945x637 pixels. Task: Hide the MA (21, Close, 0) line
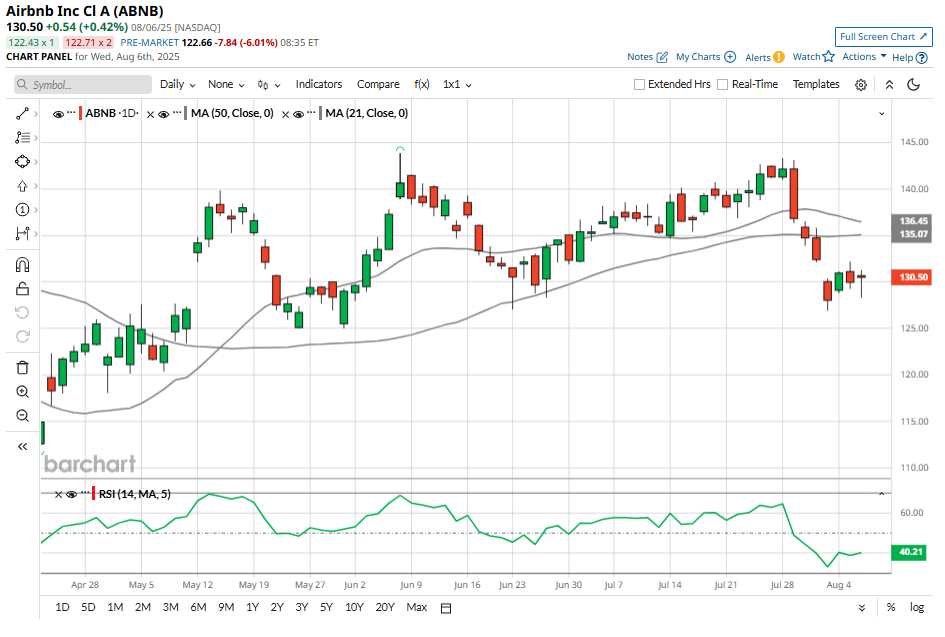click(x=298, y=114)
